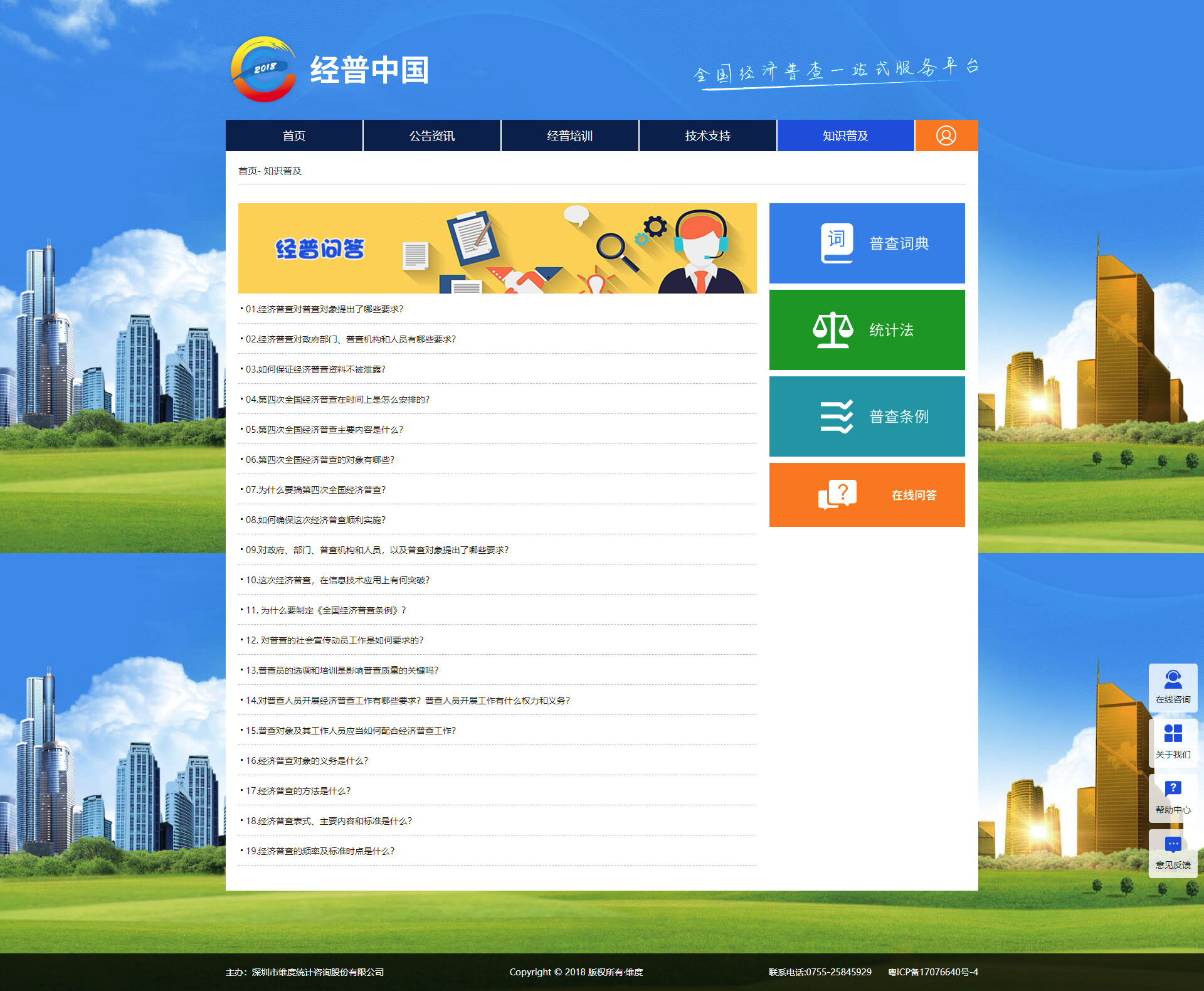Click the 经普问答 yellow banner image

[x=497, y=248]
